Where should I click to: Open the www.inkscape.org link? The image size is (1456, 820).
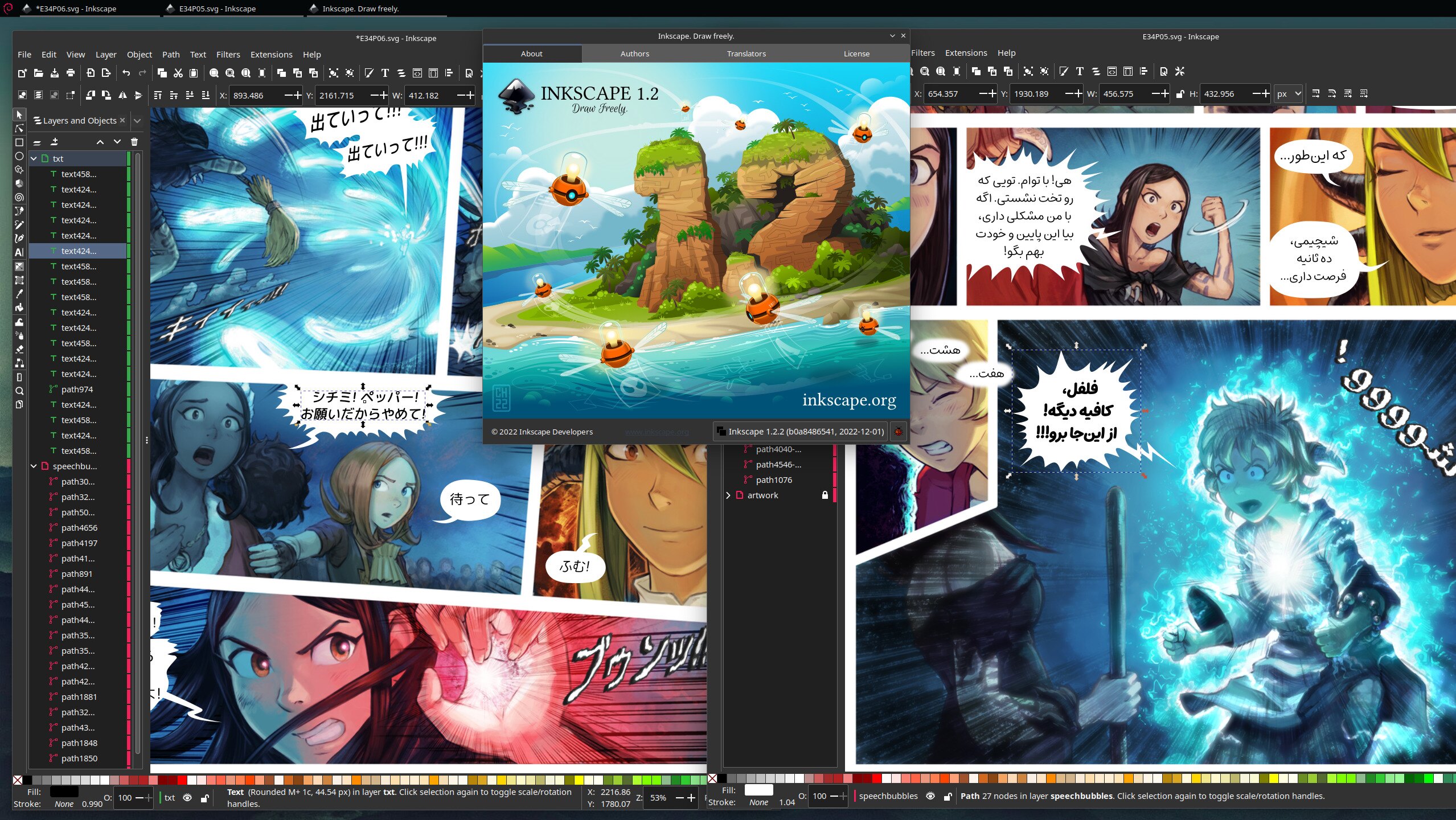[x=656, y=432]
